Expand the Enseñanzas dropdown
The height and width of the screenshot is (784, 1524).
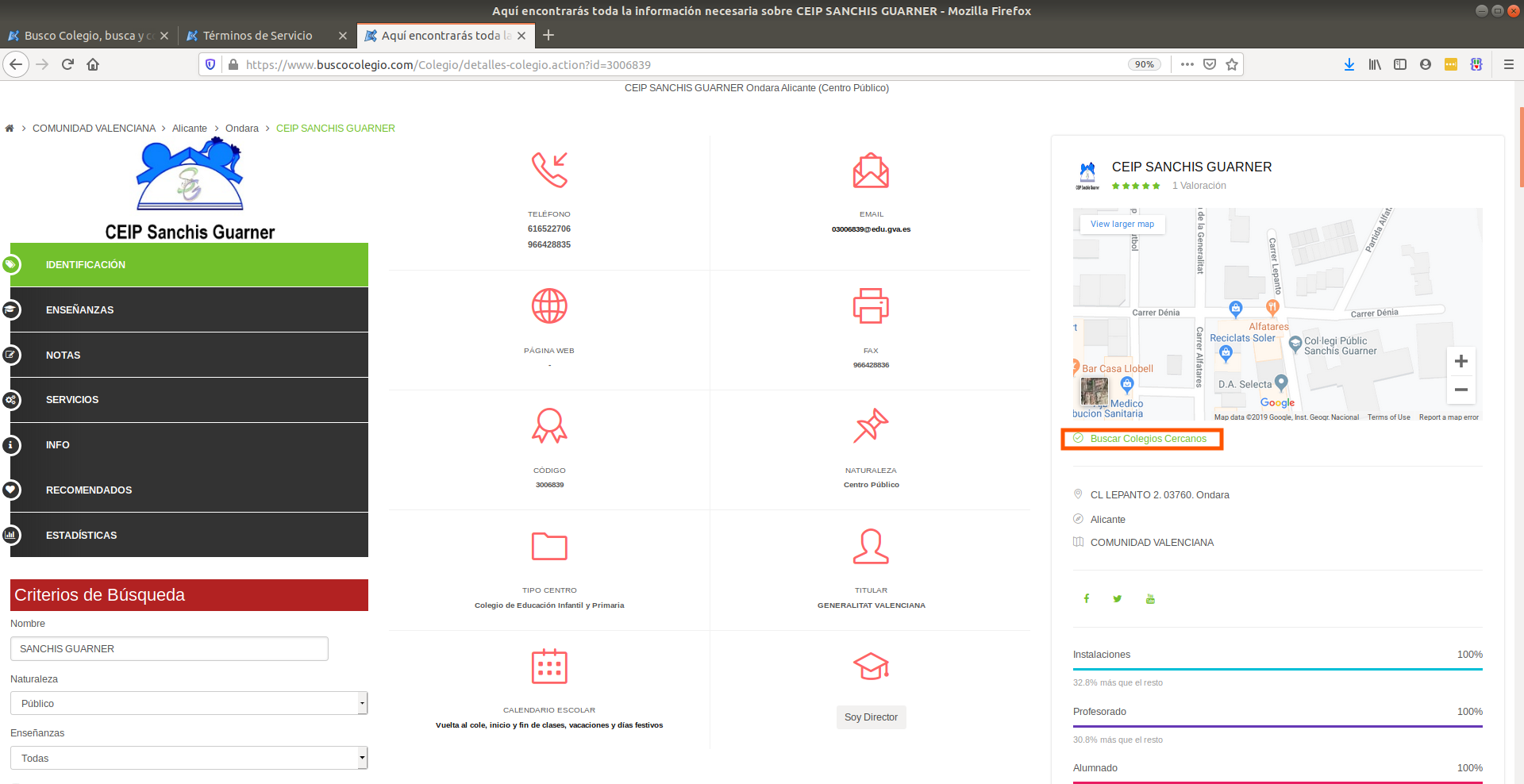[189, 758]
